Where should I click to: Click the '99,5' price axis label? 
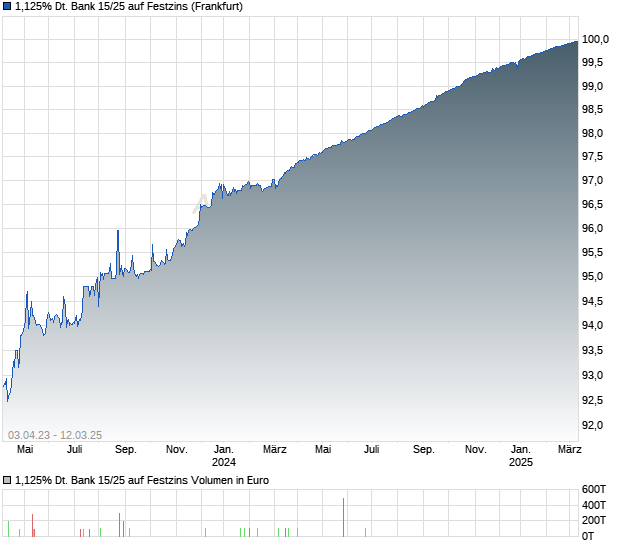(x=592, y=62)
